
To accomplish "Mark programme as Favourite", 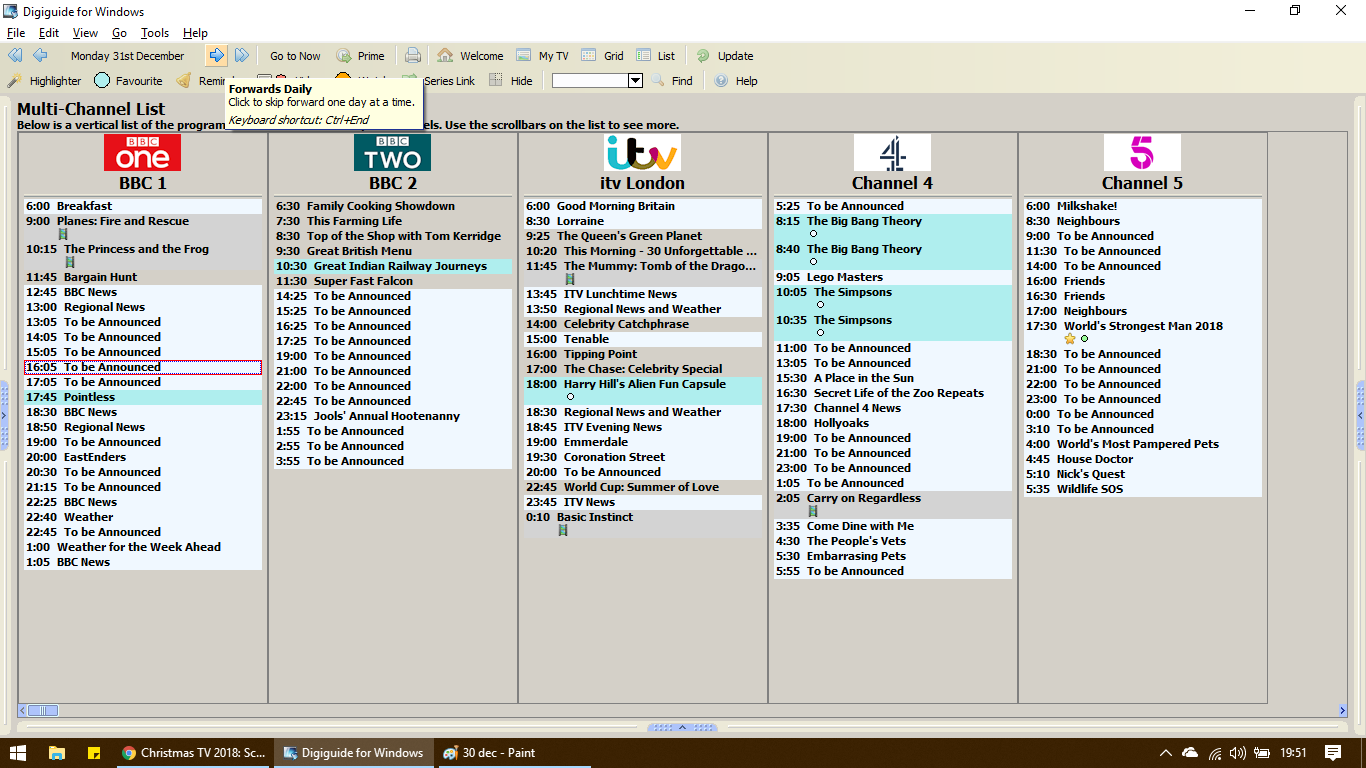I will [128, 81].
